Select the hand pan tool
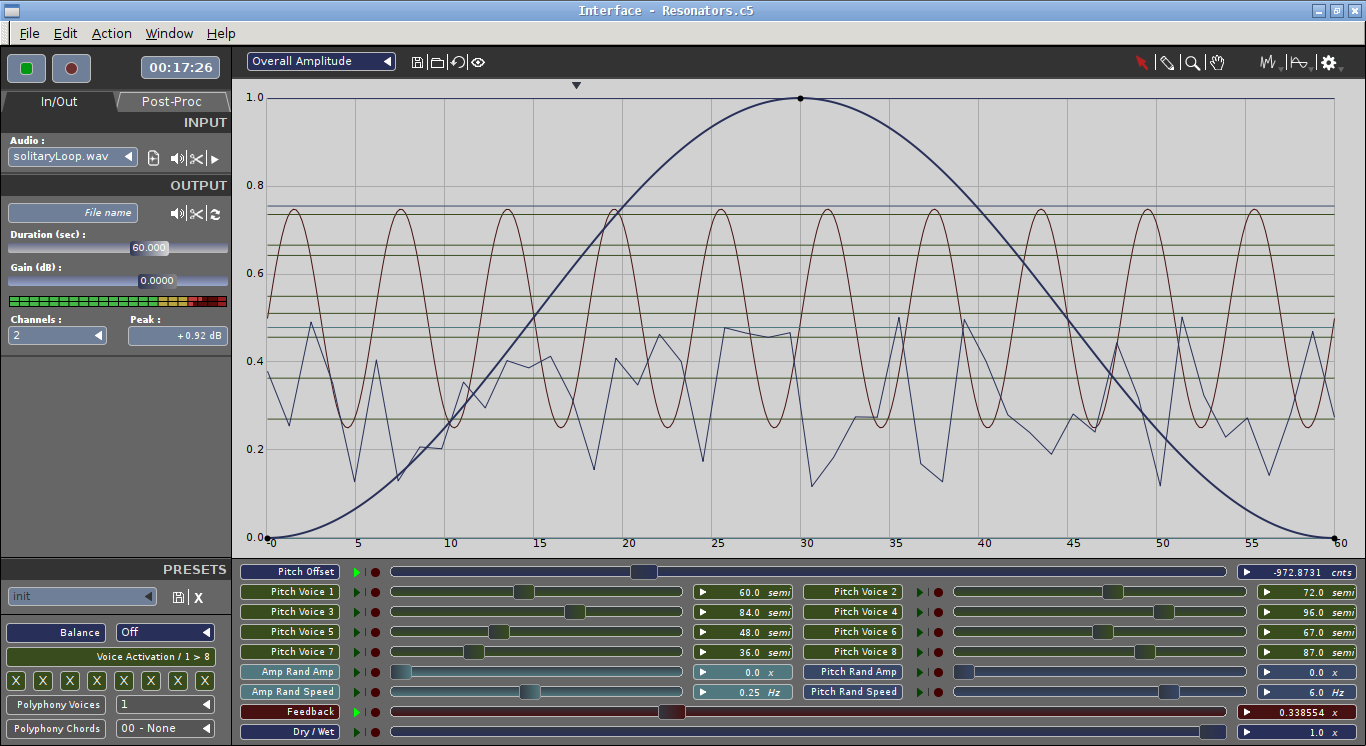Image resolution: width=1366 pixels, height=746 pixels. (1217, 62)
